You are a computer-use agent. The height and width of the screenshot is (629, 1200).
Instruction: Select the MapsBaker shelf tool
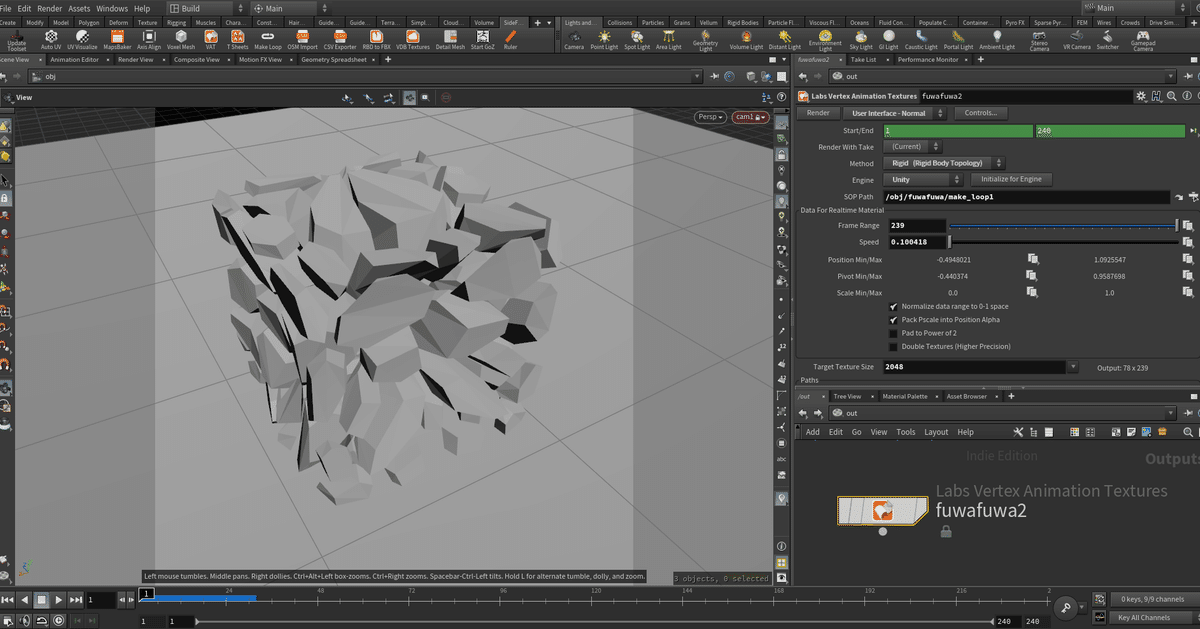[x=117, y=39]
